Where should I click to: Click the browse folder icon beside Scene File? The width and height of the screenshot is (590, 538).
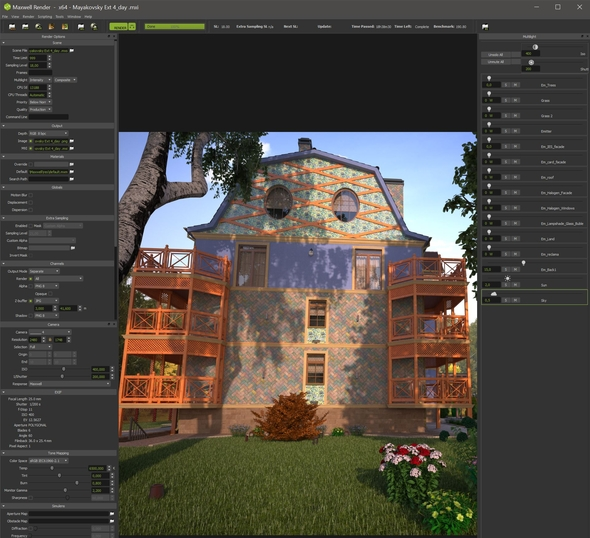point(72,50)
